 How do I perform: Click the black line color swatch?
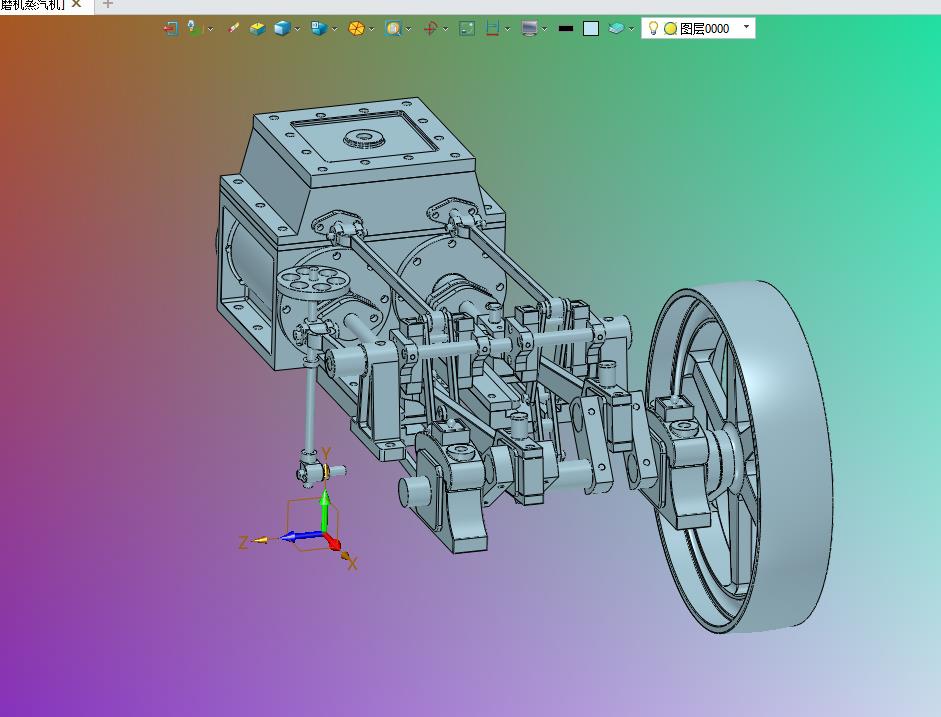[x=566, y=28]
